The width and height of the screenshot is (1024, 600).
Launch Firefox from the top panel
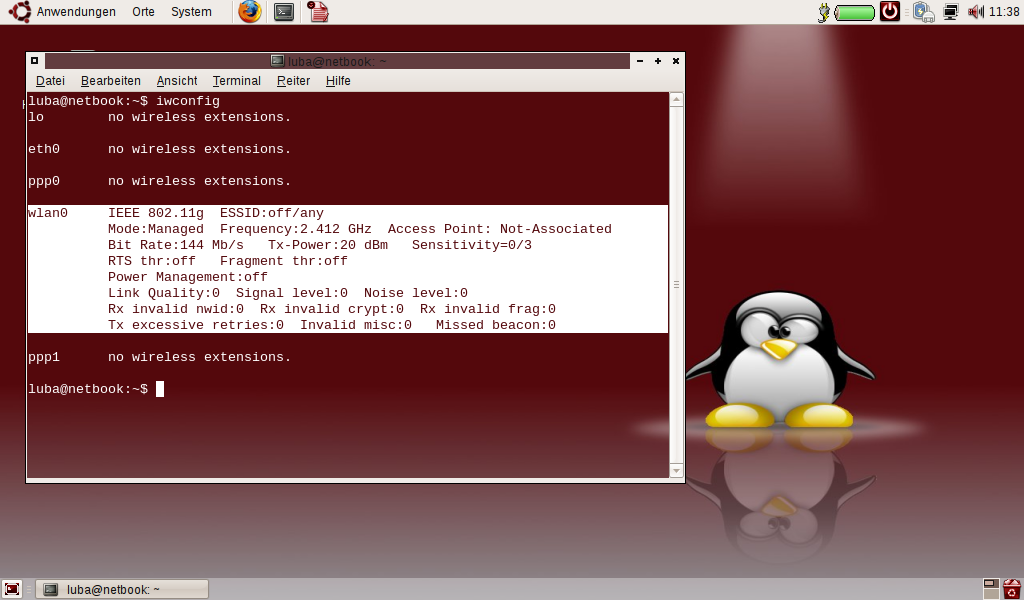point(249,12)
